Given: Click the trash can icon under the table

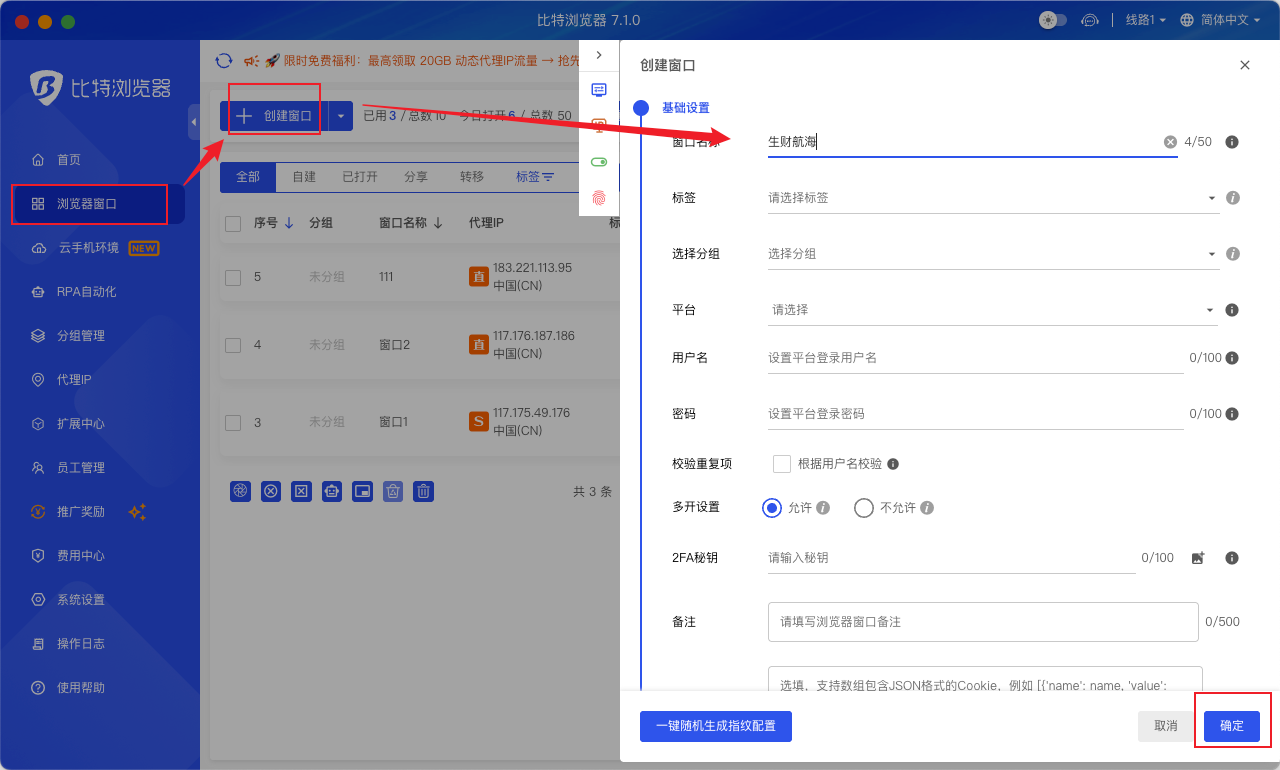Looking at the screenshot, I should [x=424, y=491].
